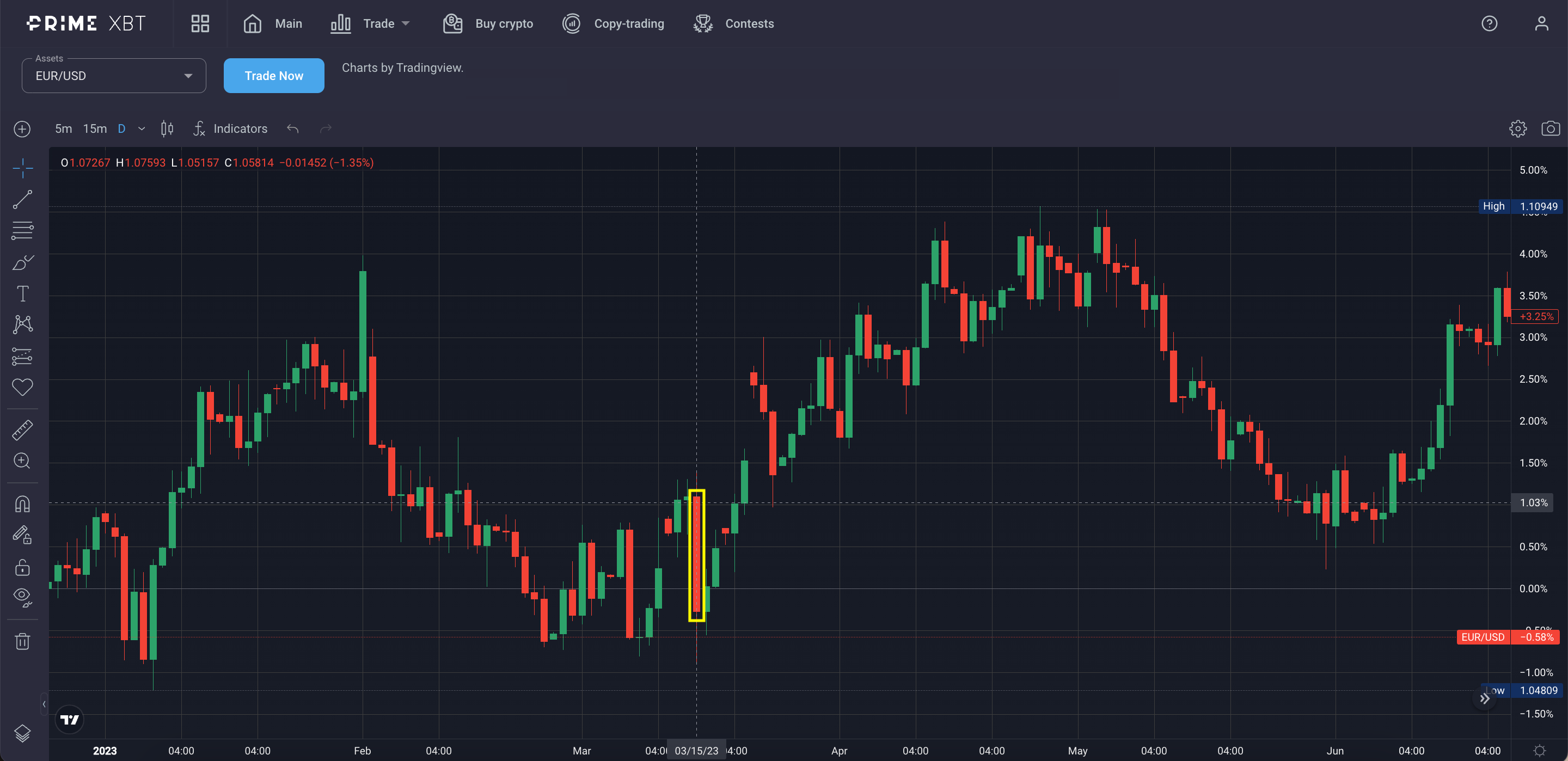1568x761 pixels.
Task: Select the Fibonacci retracement lines tool
Action: click(22, 231)
